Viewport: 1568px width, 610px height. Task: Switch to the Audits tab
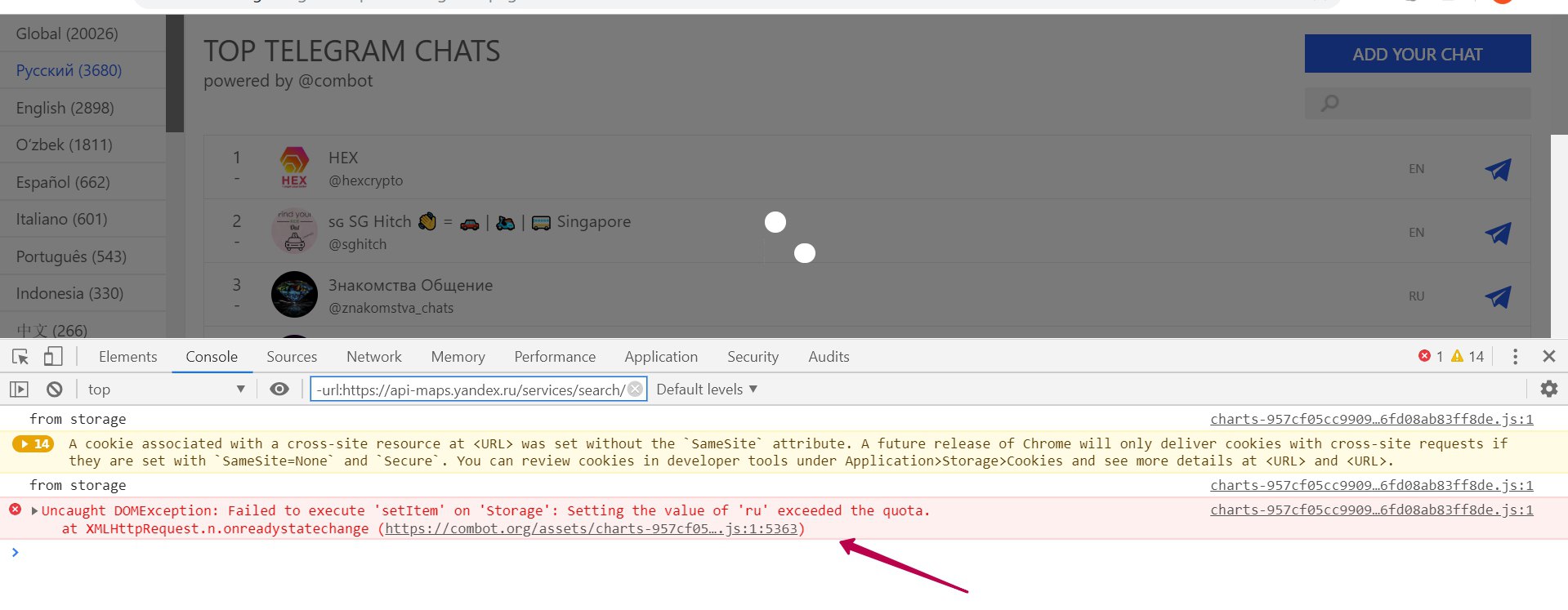[829, 357]
